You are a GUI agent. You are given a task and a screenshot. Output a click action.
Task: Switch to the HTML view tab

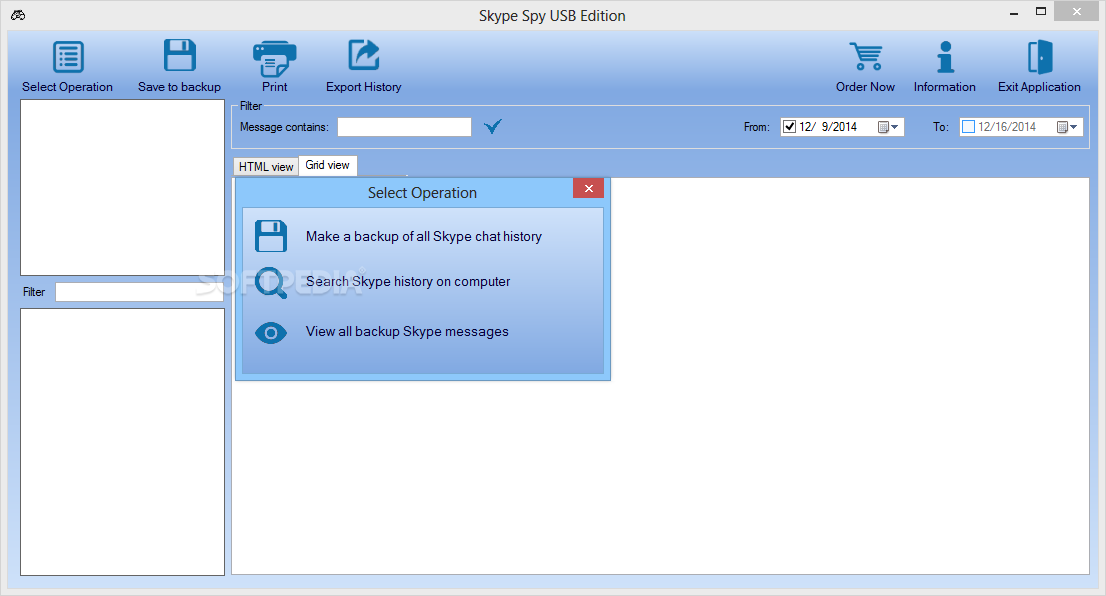pyautogui.click(x=266, y=166)
